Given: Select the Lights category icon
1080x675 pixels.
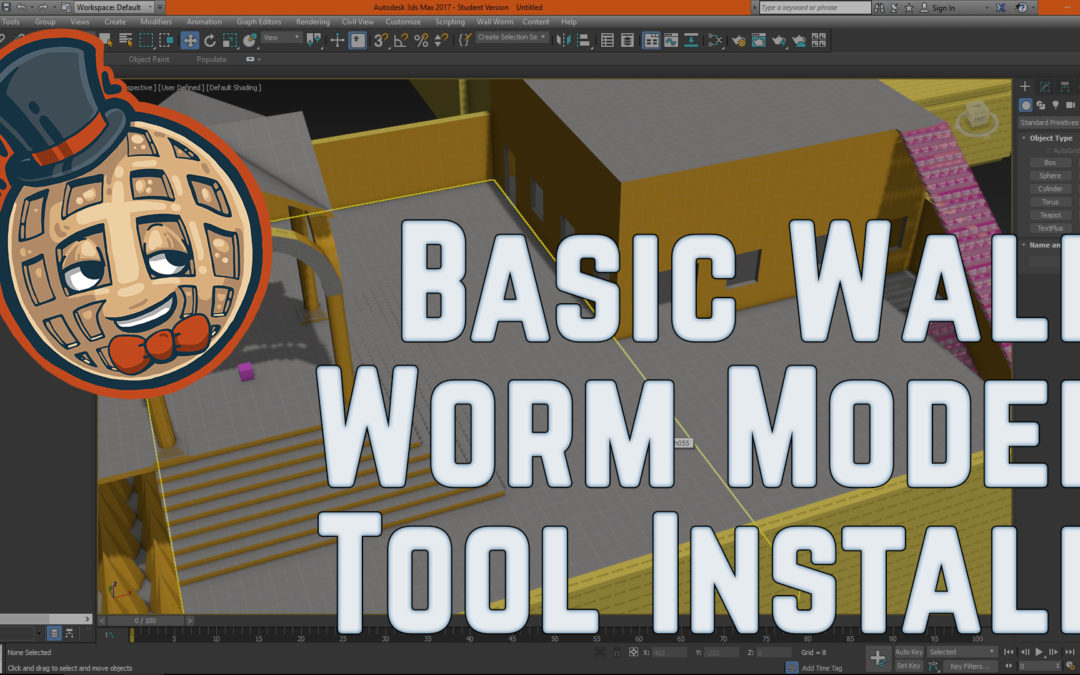Looking at the screenshot, I should pos(1055,105).
